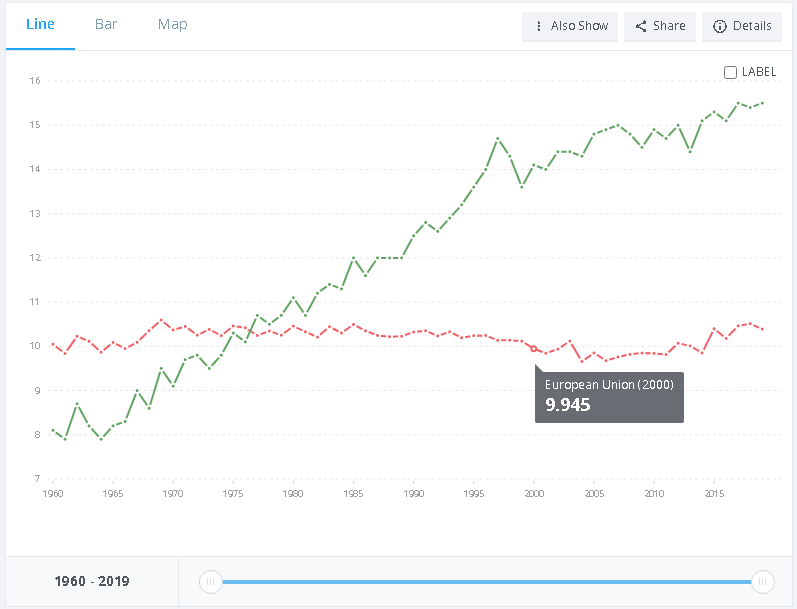Click the 2010 x-axis year label

tap(654, 494)
